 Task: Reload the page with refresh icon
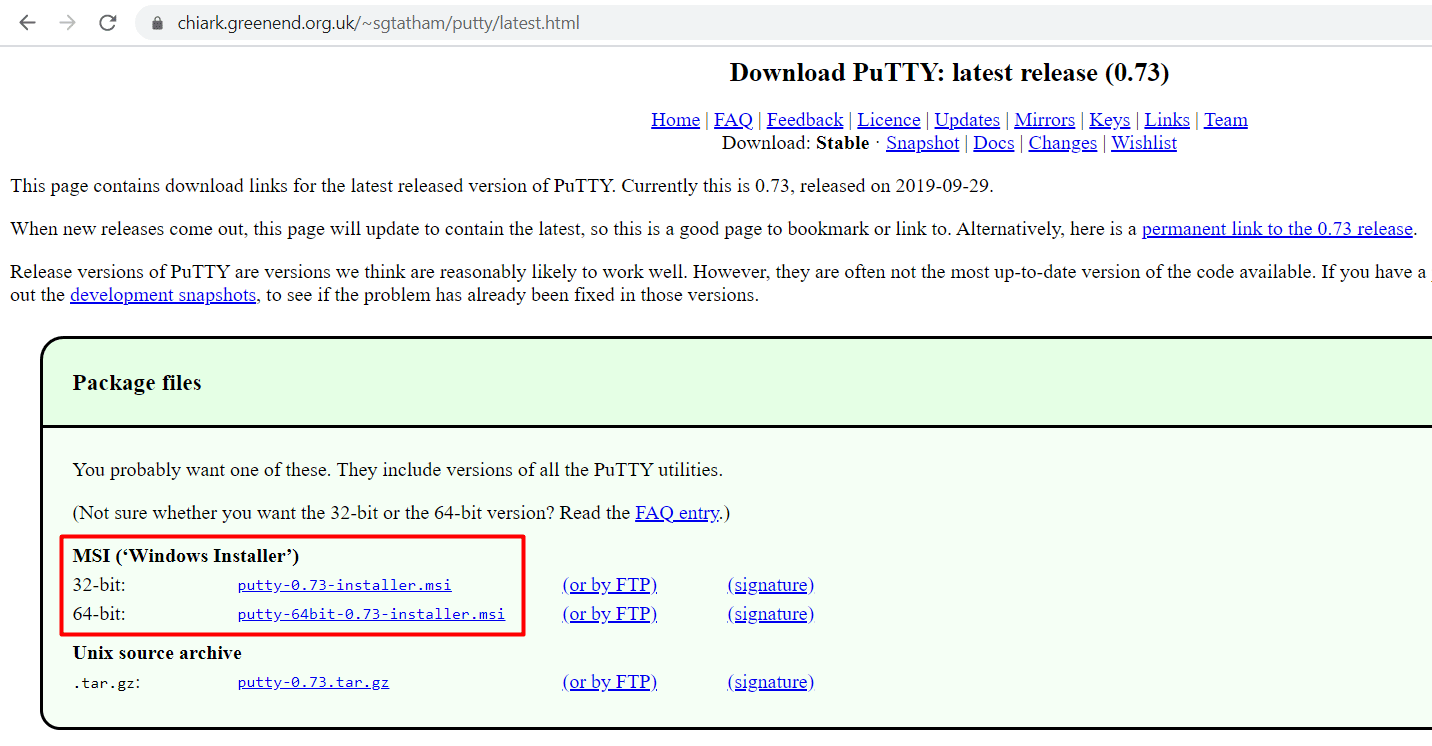(107, 22)
